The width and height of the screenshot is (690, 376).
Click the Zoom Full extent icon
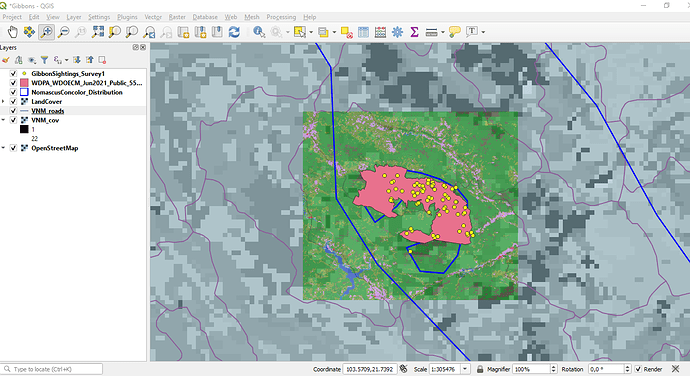click(98, 32)
